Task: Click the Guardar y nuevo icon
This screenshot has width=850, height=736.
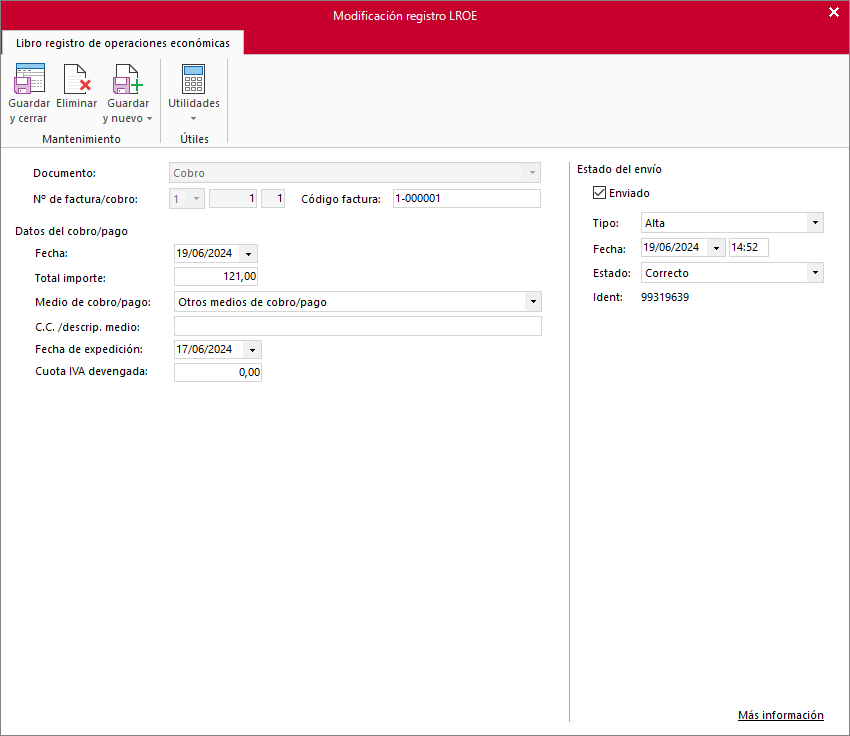Action: (x=128, y=79)
